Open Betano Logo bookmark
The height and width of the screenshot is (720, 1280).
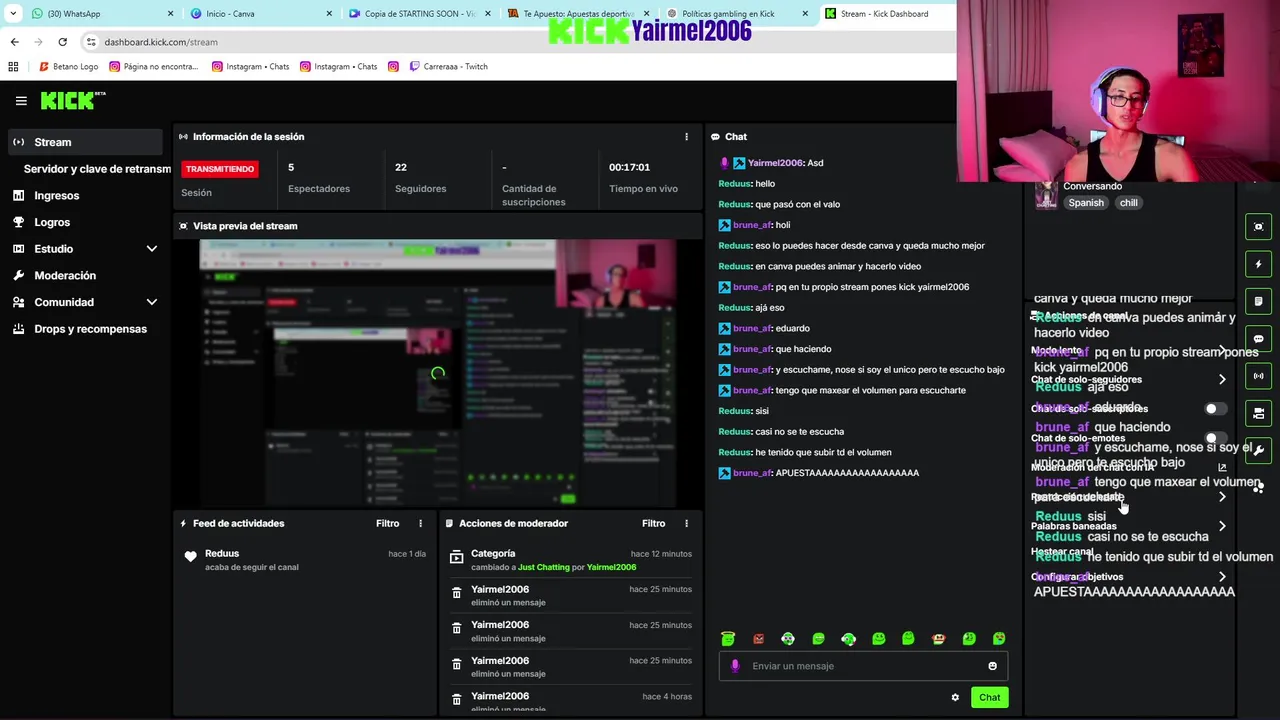coord(68,67)
